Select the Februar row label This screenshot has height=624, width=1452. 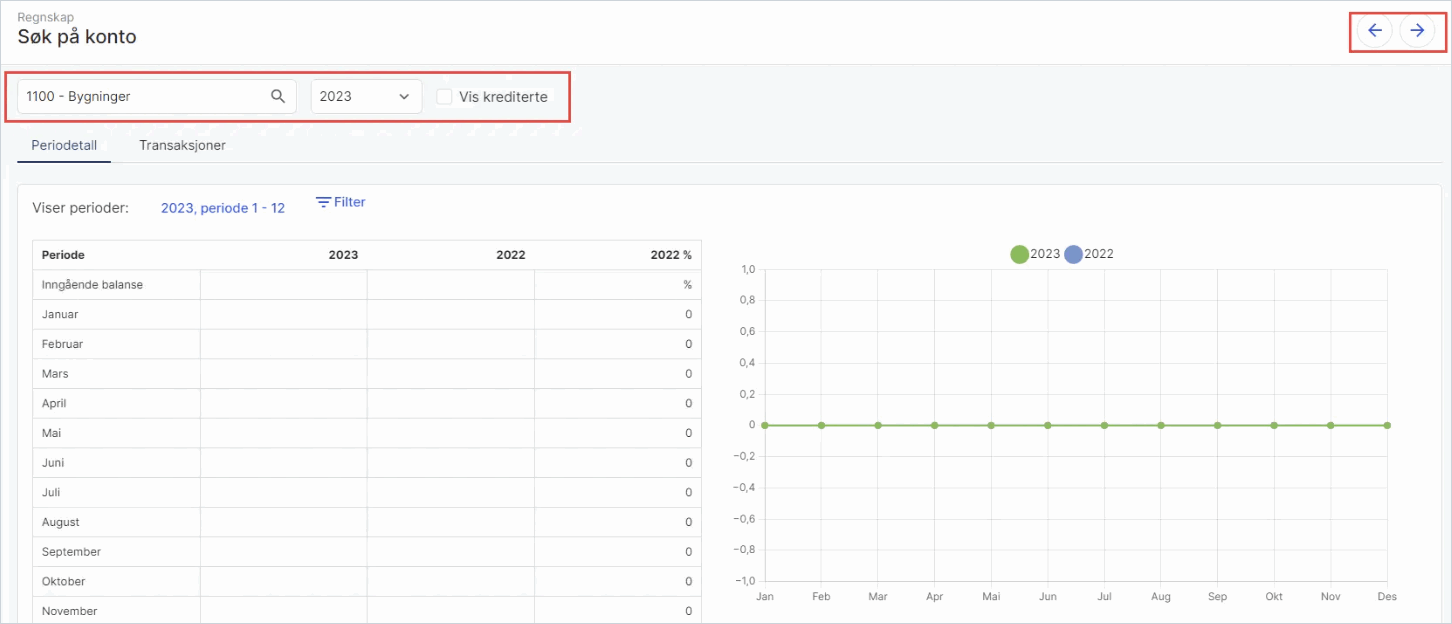pyautogui.click(x=62, y=344)
